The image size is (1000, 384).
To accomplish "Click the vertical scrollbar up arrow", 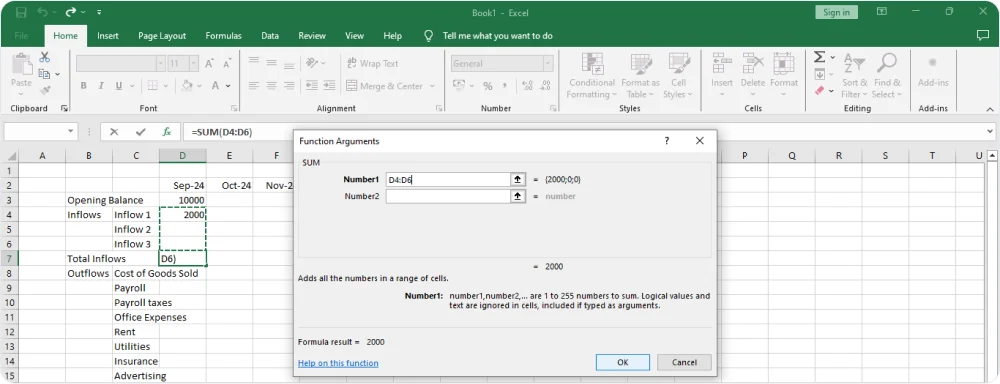I will click(992, 155).
